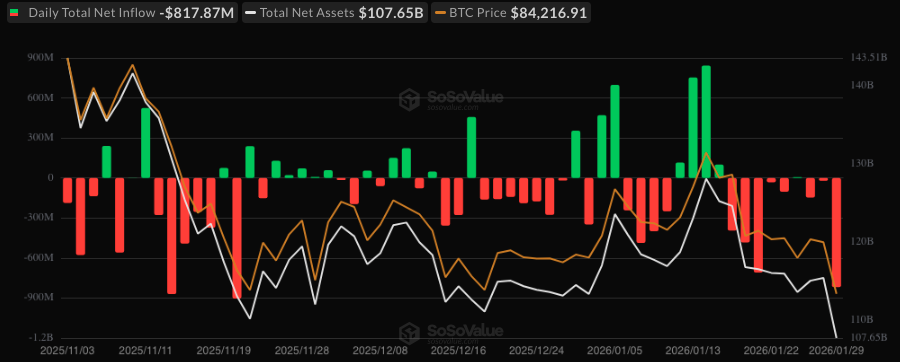The image size is (900, 362).
Task: Click the 600M left axis label
Action: (x=42, y=98)
